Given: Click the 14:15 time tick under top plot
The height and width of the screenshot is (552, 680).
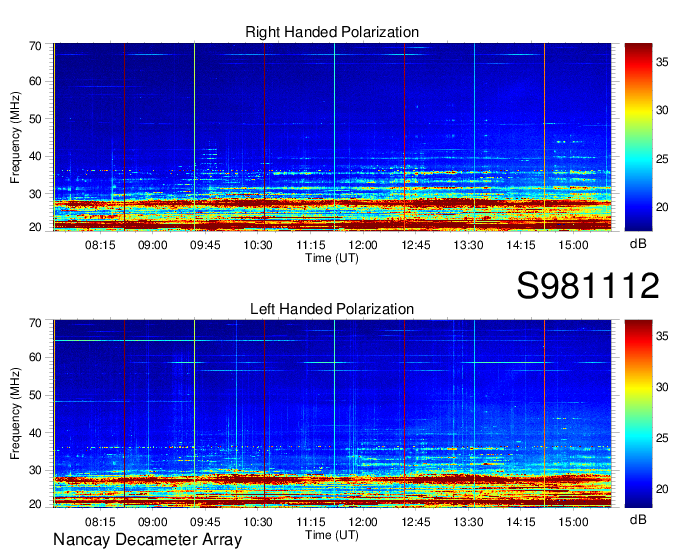Looking at the screenshot, I should (521, 245).
